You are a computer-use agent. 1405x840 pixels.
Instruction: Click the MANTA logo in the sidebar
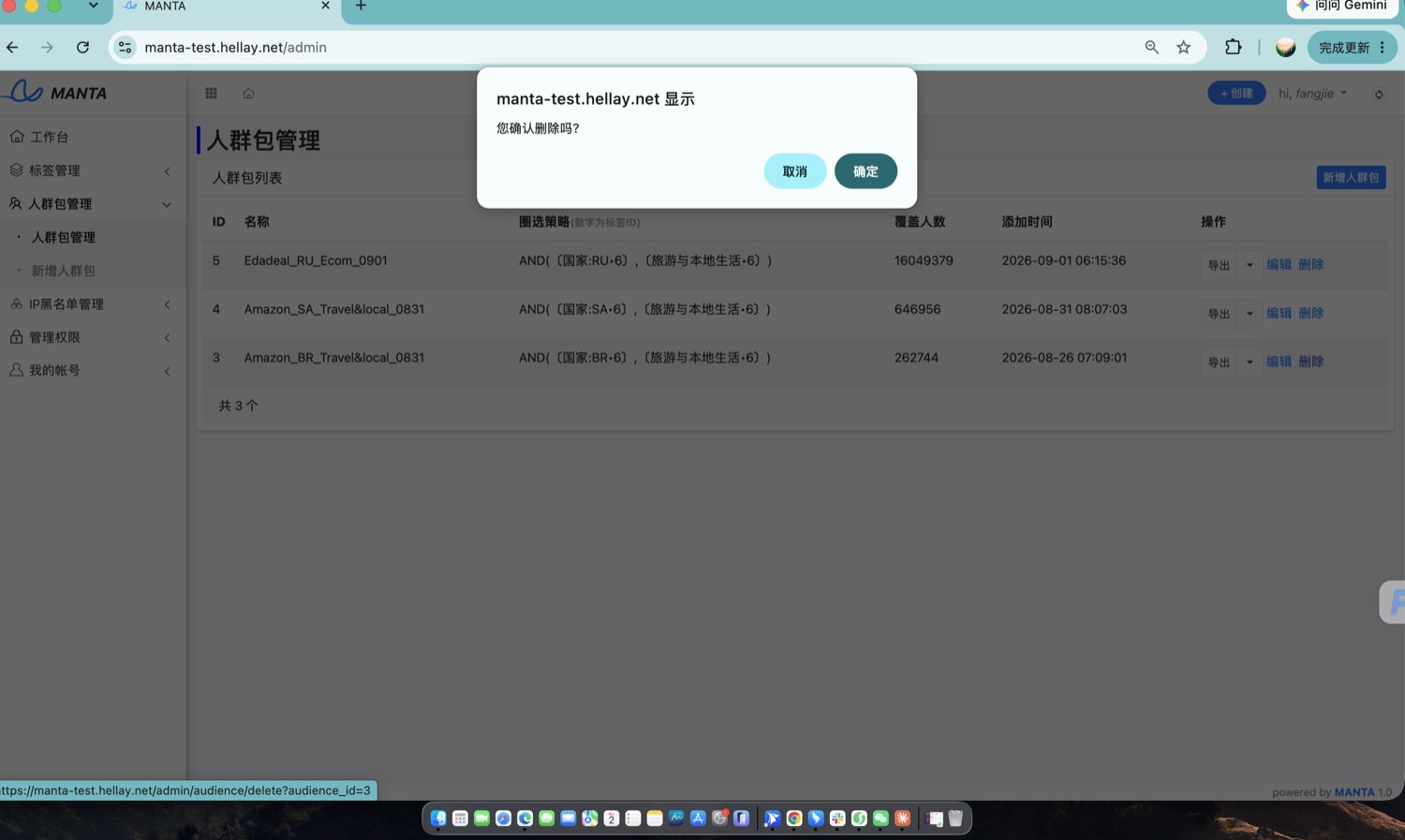(55, 92)
